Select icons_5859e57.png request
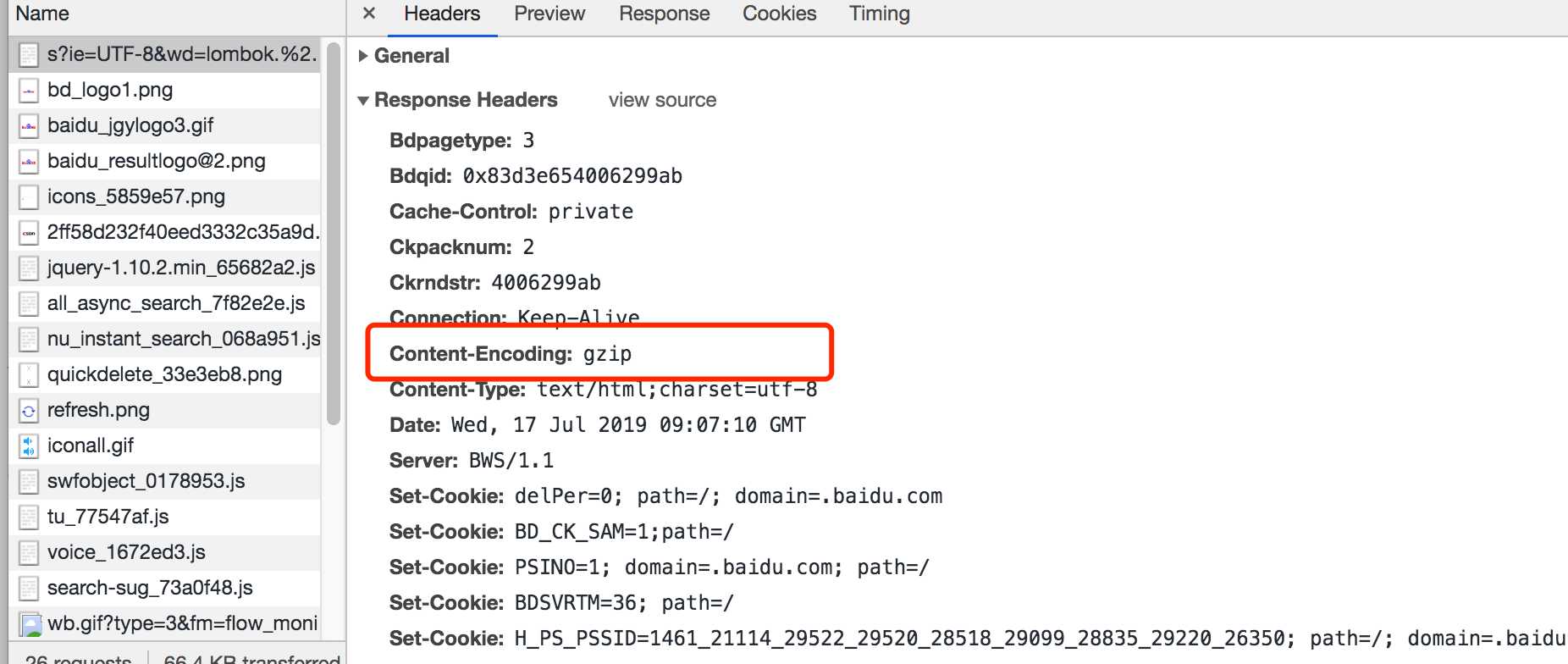Screen dimensions: 1568x664 [164, 196]
